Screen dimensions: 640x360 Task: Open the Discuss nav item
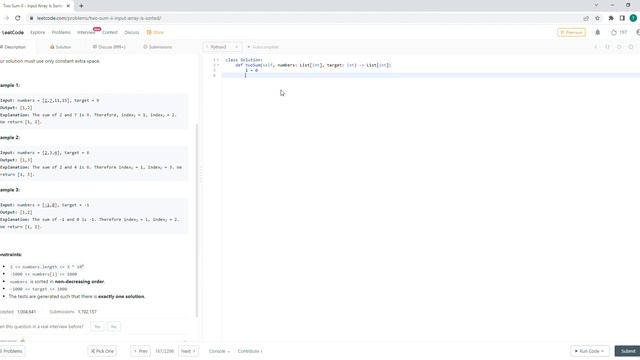(131, 32)
